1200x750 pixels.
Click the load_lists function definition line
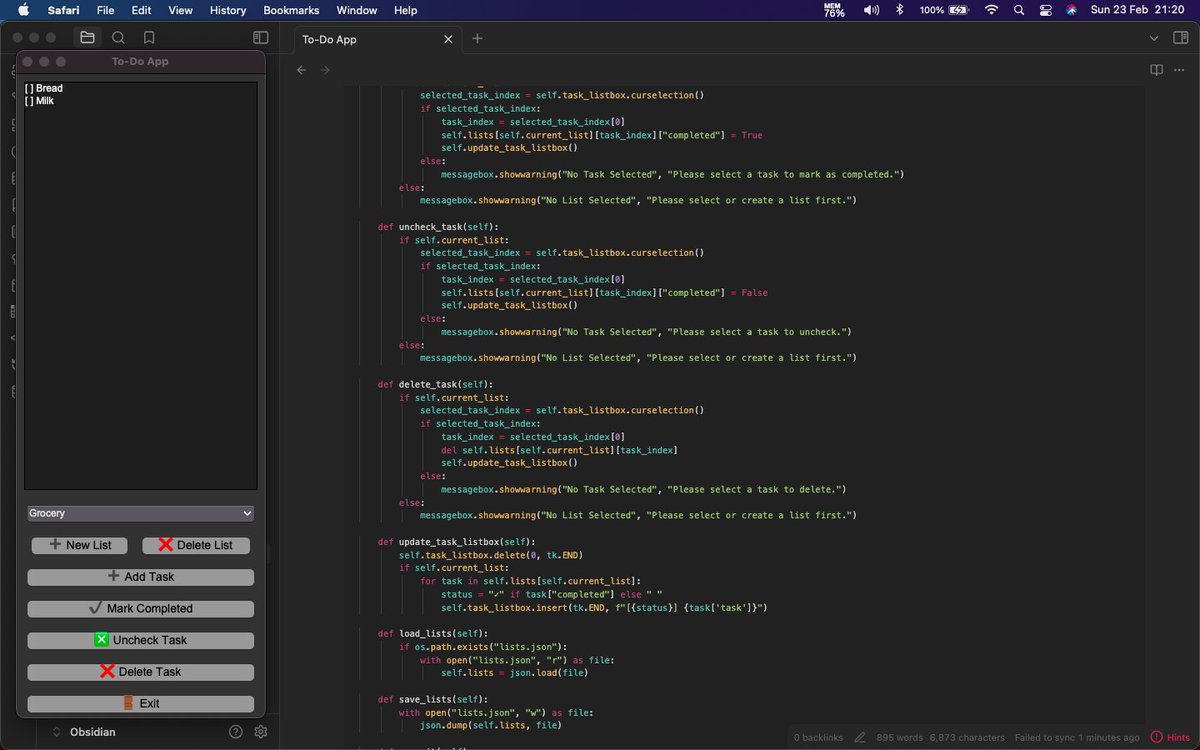point(432,633)
